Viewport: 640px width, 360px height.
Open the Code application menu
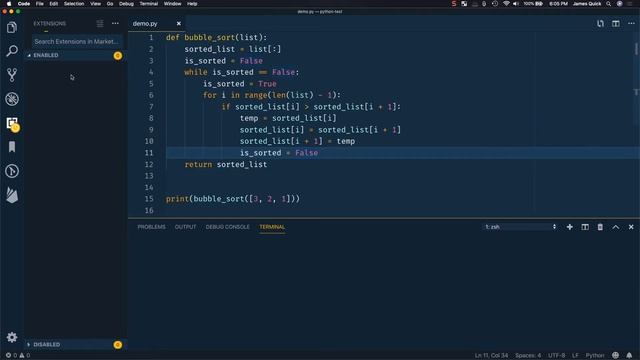click(24, 4)
